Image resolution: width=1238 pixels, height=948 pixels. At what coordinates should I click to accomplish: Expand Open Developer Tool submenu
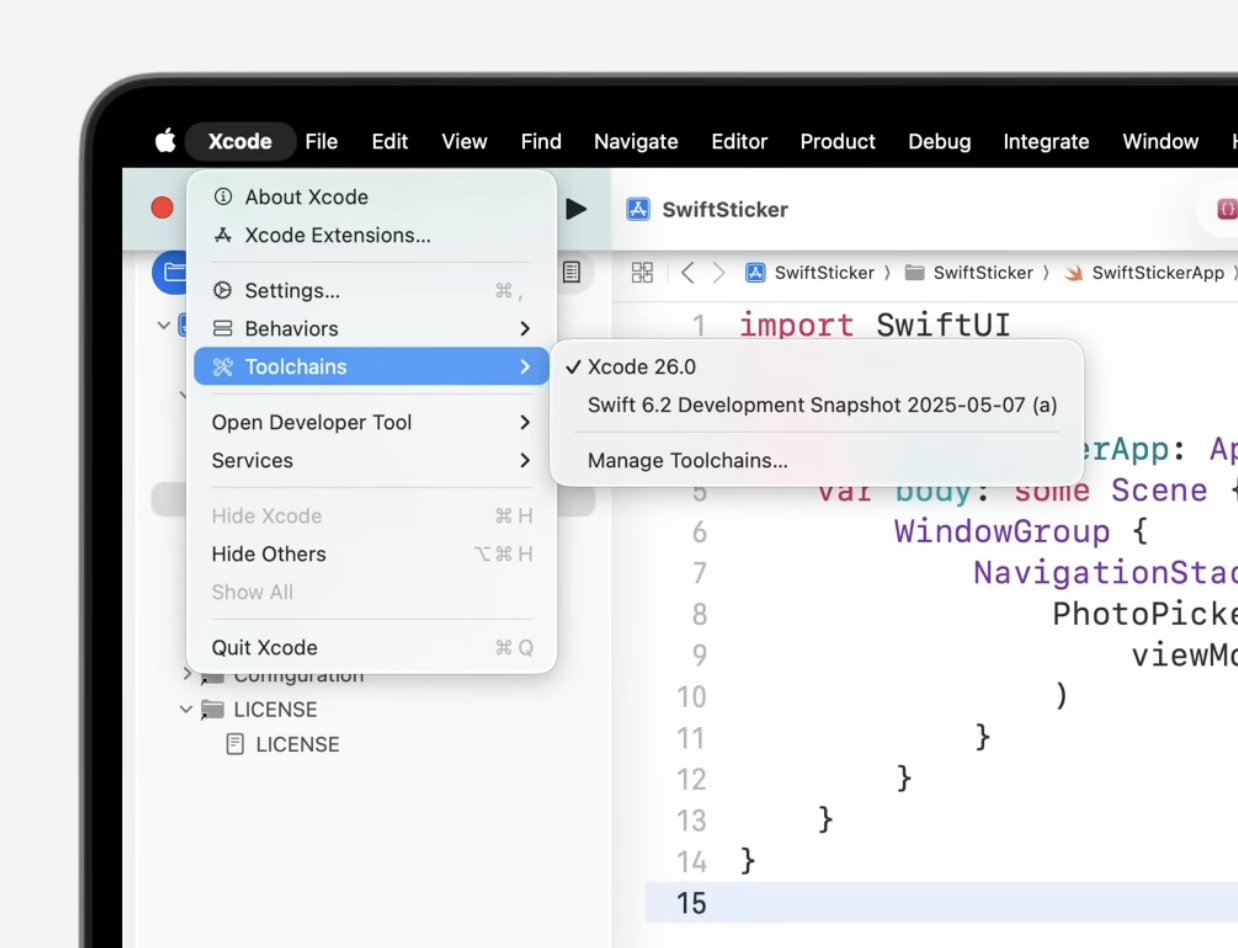click(371, 423)
